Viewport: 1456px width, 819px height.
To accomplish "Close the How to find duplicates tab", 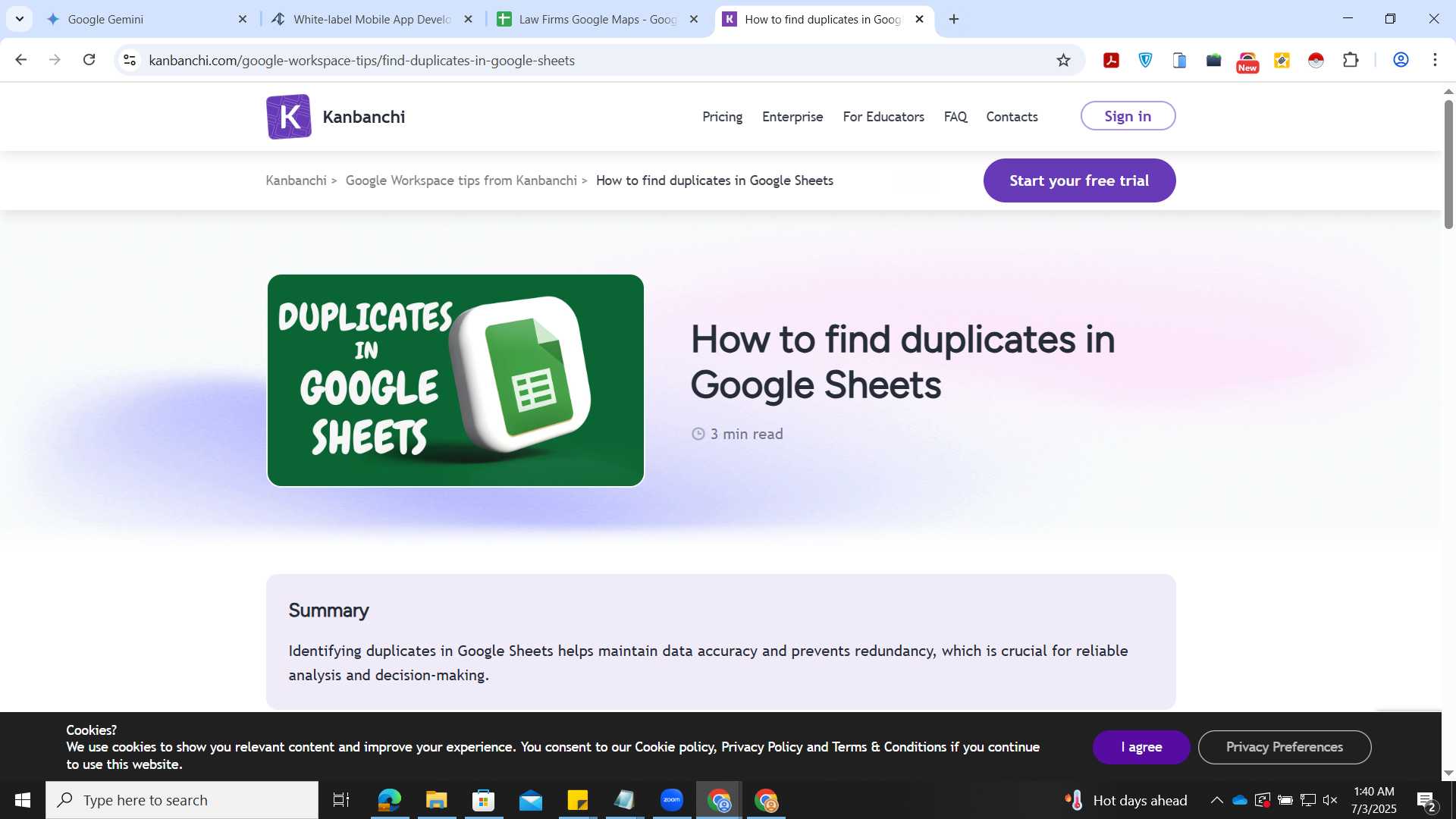I will tap(919, 19).
